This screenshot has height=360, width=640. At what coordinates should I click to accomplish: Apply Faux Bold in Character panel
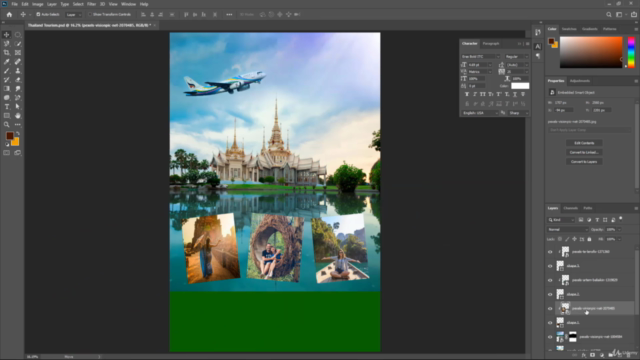(467, 94)
